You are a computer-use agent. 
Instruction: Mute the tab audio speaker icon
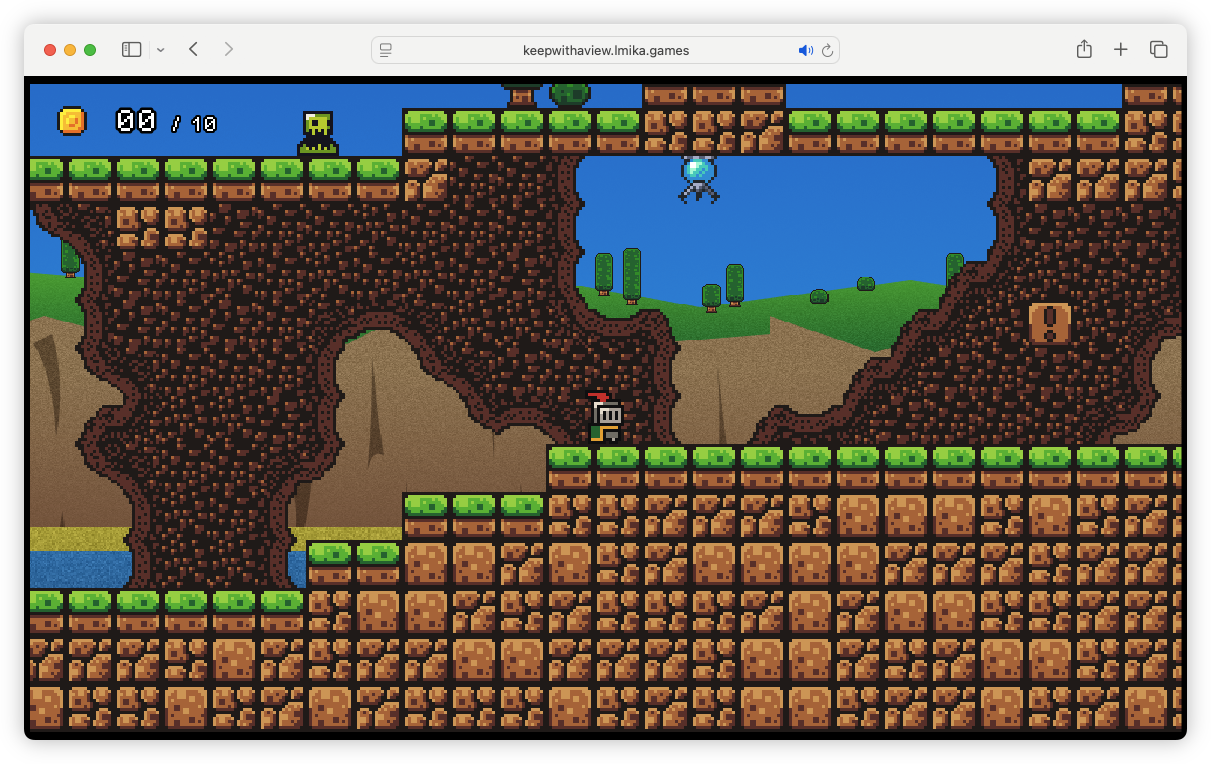tap(805, 50)
